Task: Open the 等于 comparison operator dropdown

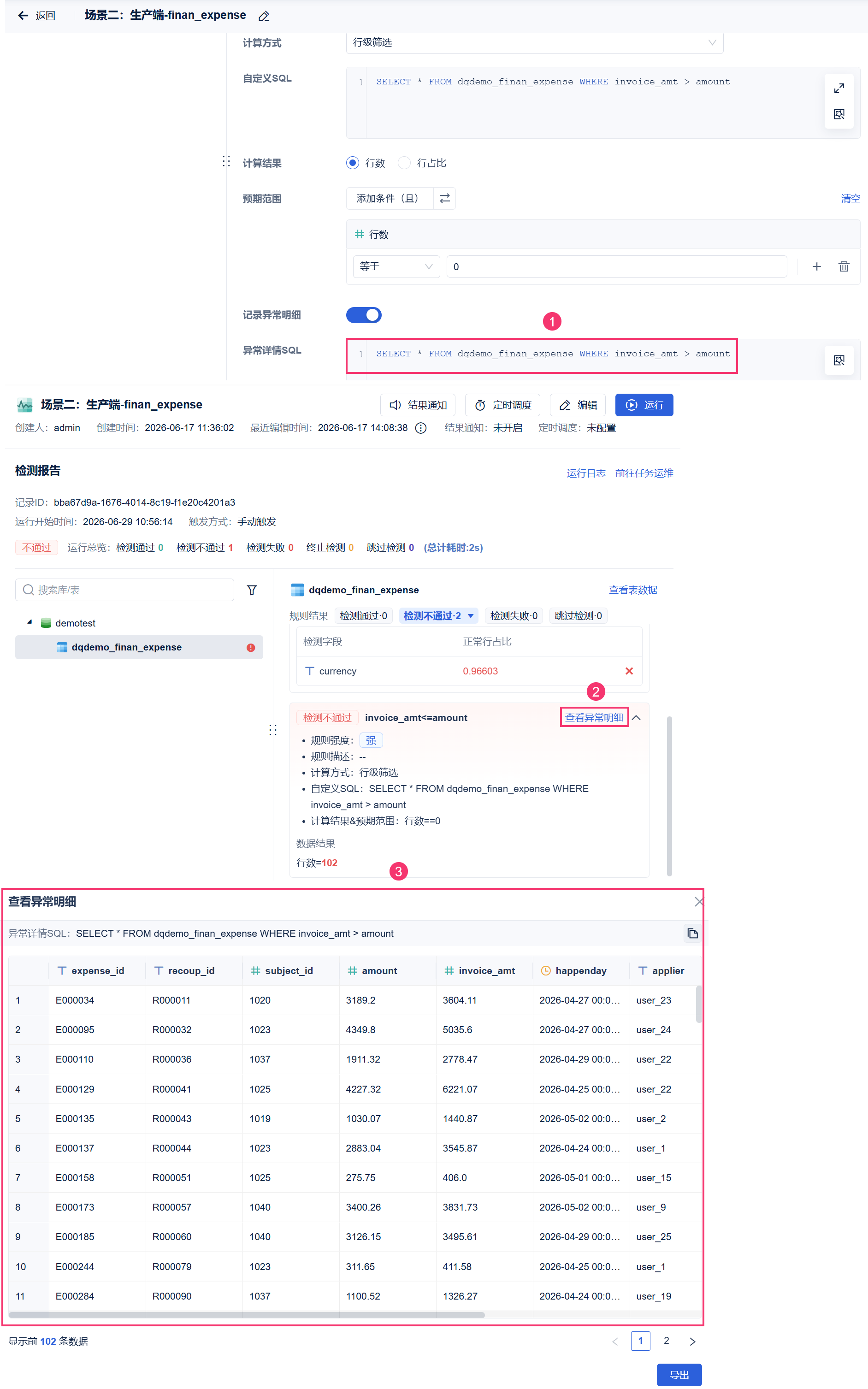Action: coord(396,266)
